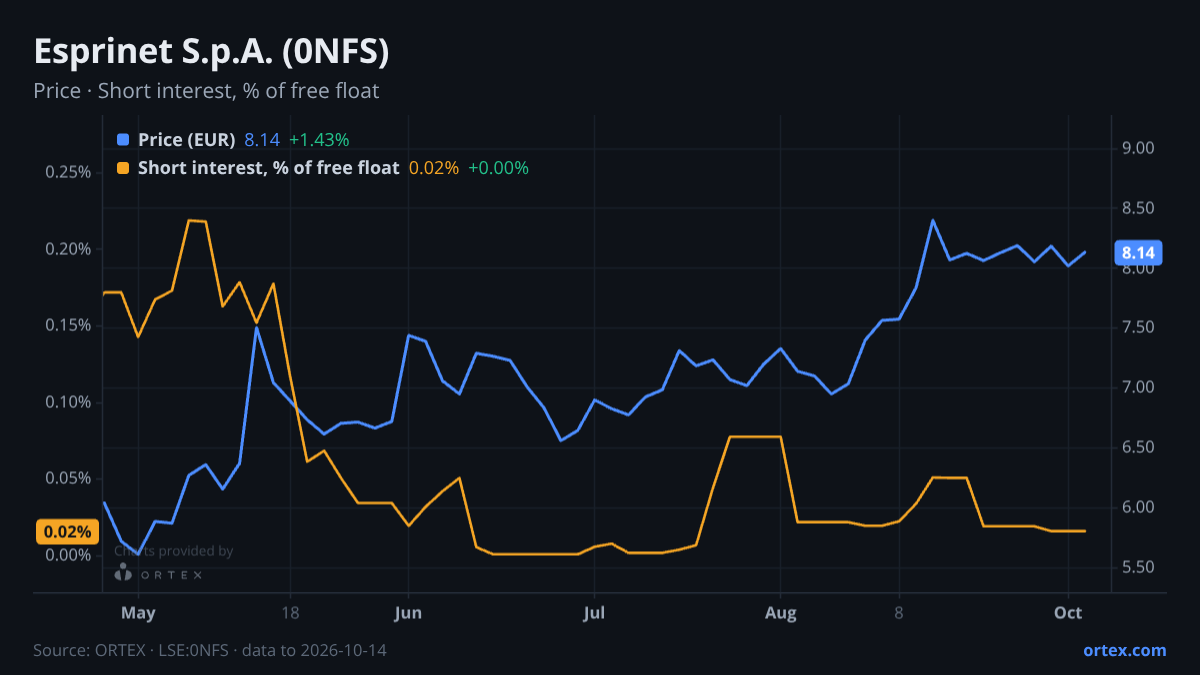Click the 7.50 right axis label
Image resolution: width=1200 pixels, height=675 pixels.
(x=1139, y=328)
